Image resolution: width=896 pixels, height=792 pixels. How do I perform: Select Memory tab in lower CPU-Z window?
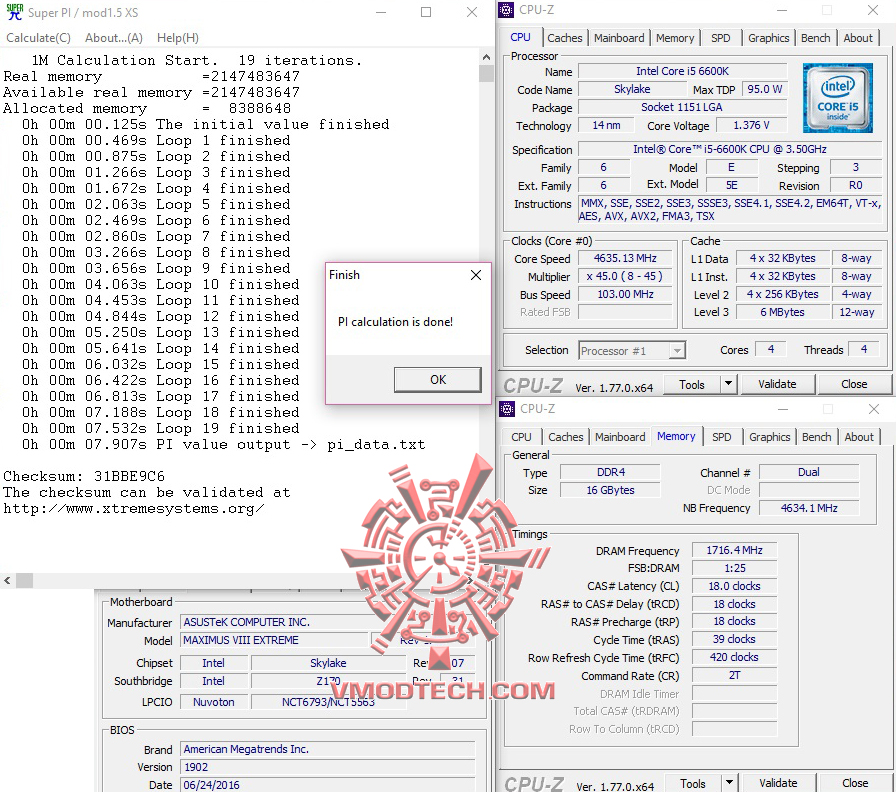676,436
